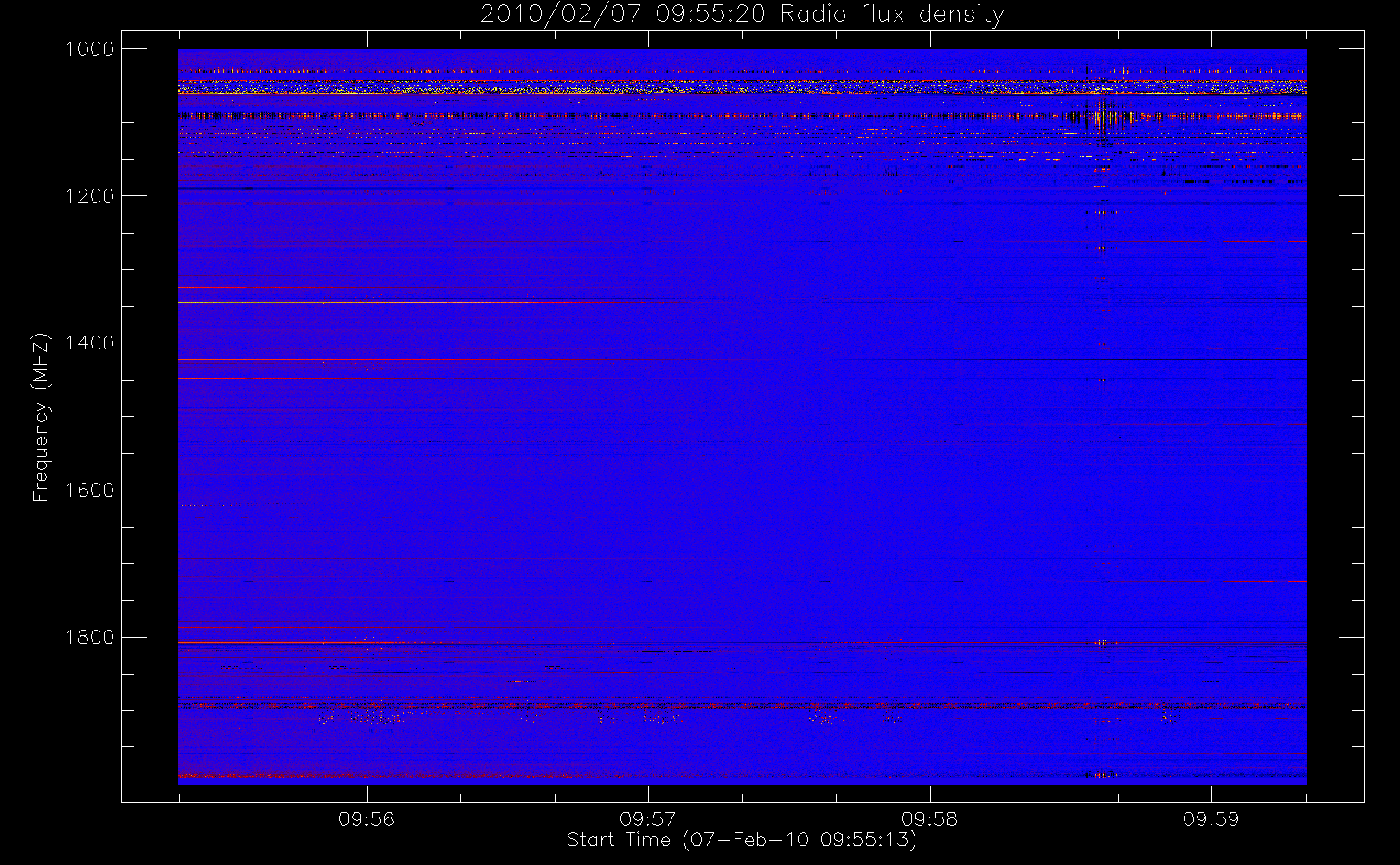Click the 1600 frequency tick label
The image size is (1400, 865).
(x=90, y=490)
